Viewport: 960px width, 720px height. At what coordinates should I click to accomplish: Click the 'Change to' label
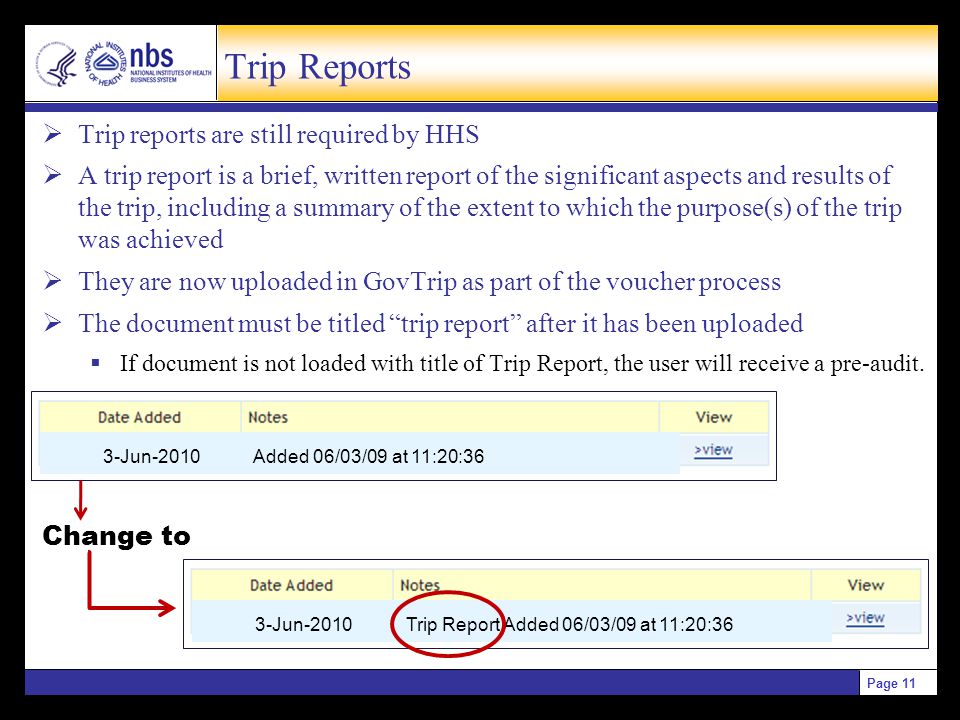click(x=116, y=536)
